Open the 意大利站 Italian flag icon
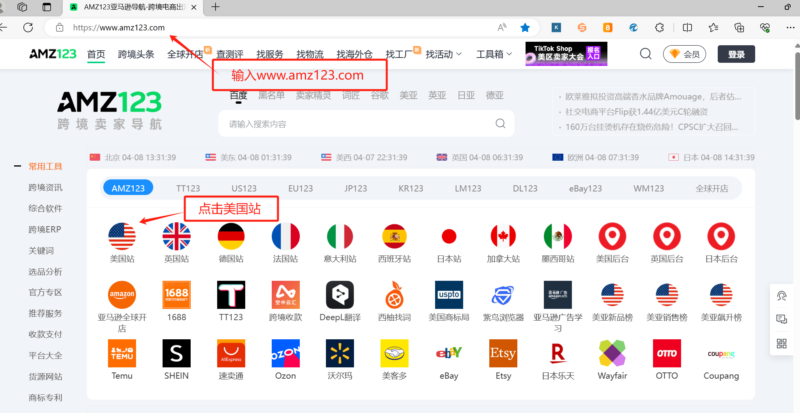The image size is (800, 413). 340,236
